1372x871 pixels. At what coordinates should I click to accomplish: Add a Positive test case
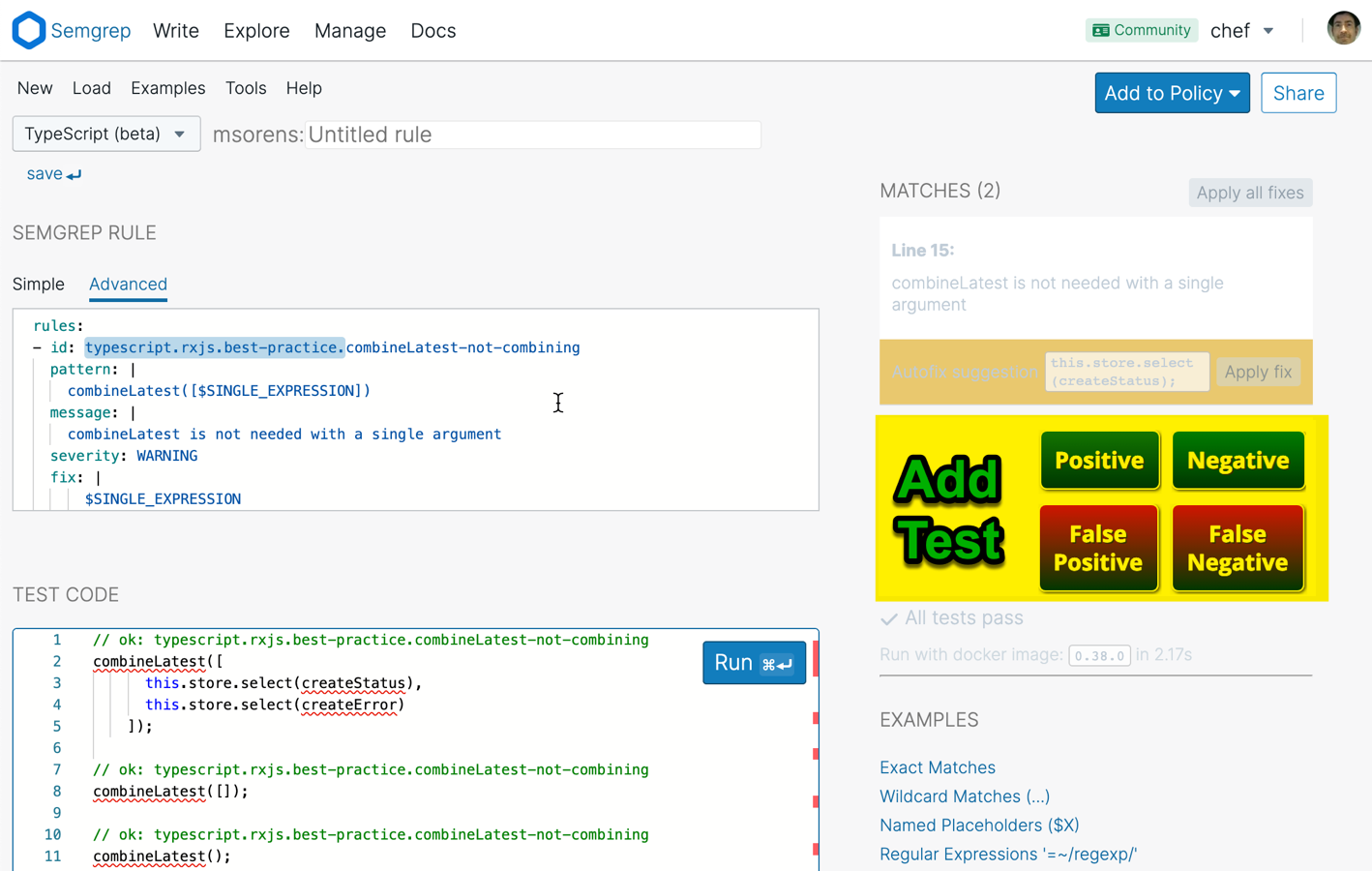(x=1099, y=461)
